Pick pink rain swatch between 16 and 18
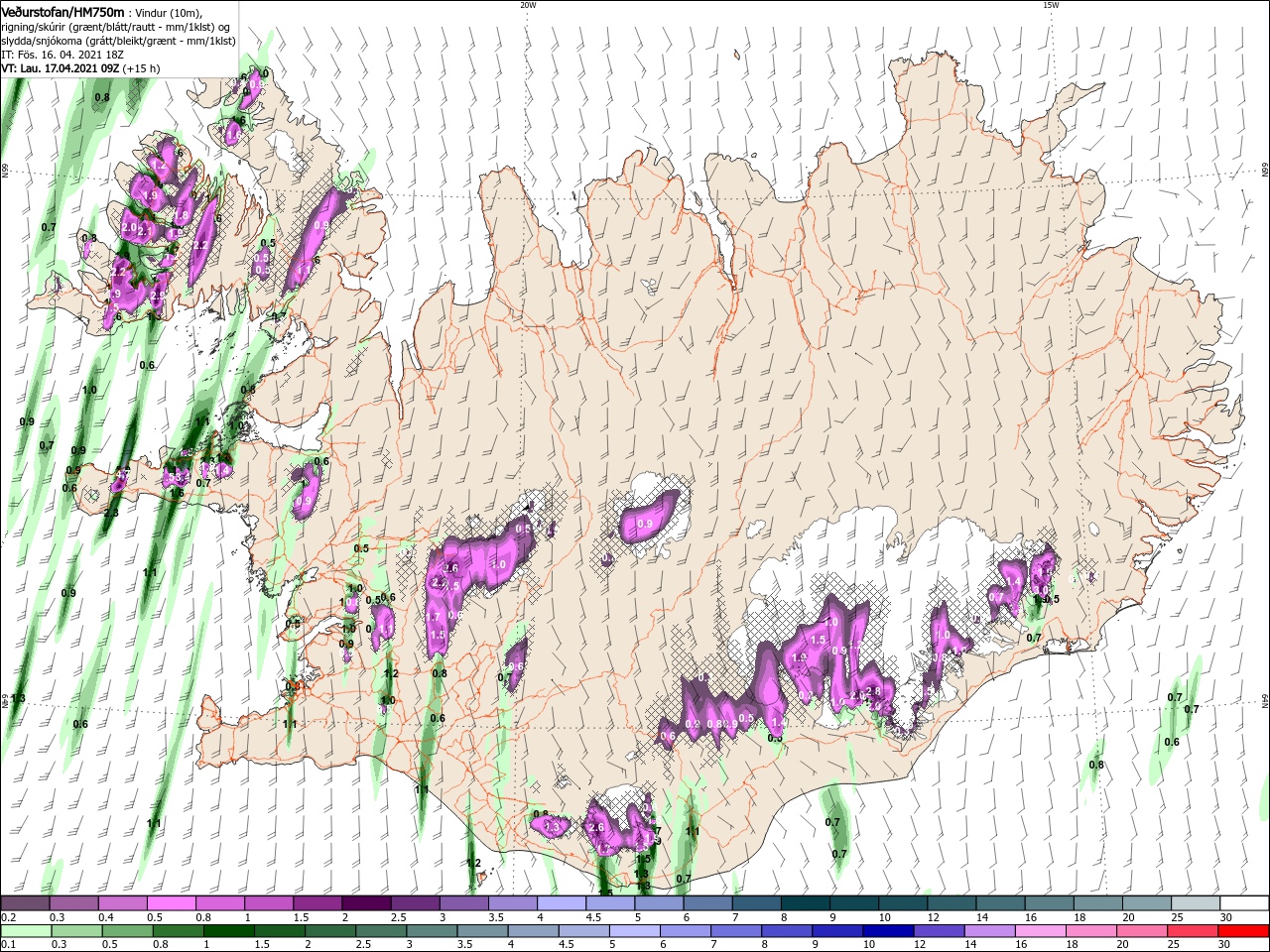Screen dimensions: 1270x952 pos(1042,931)
